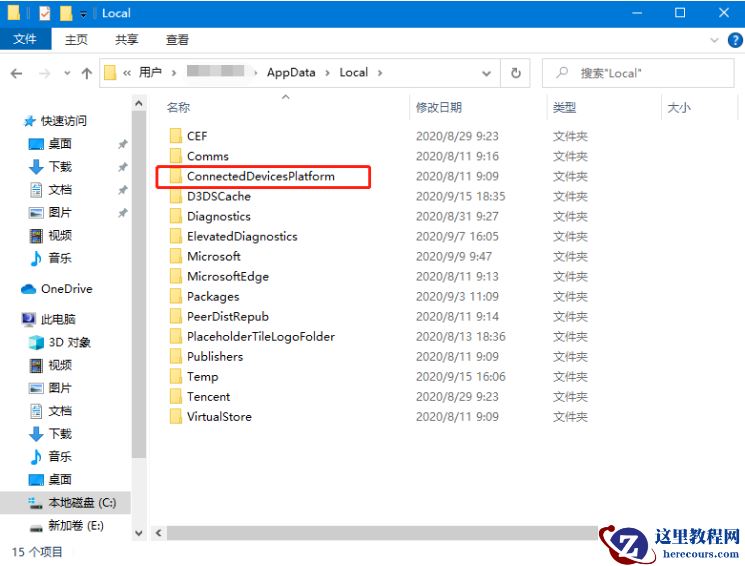Select the Comms folder icon
Screen dimensions: 745x566
[x=176, y=156]
